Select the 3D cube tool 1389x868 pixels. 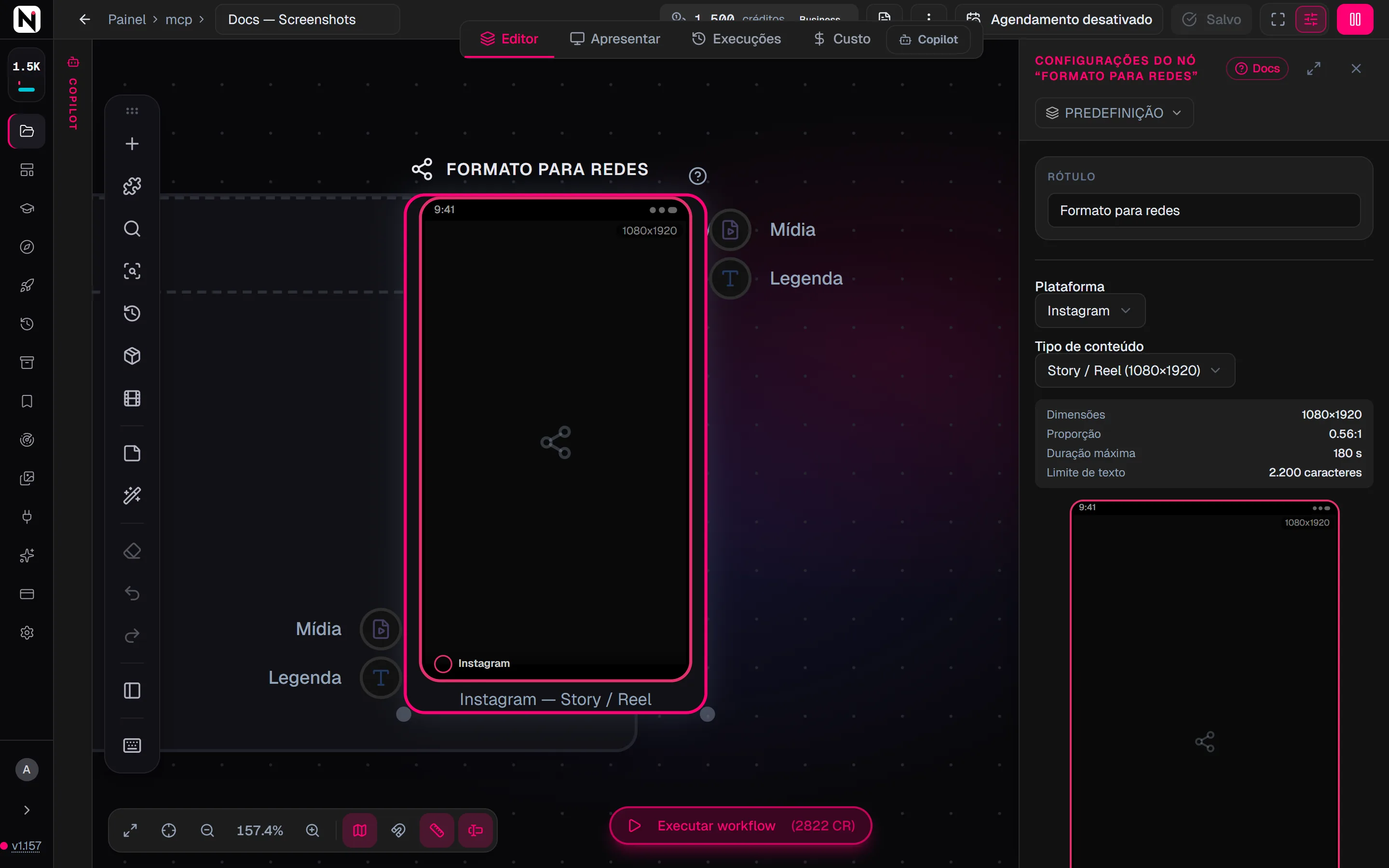(x=132, y=356)
